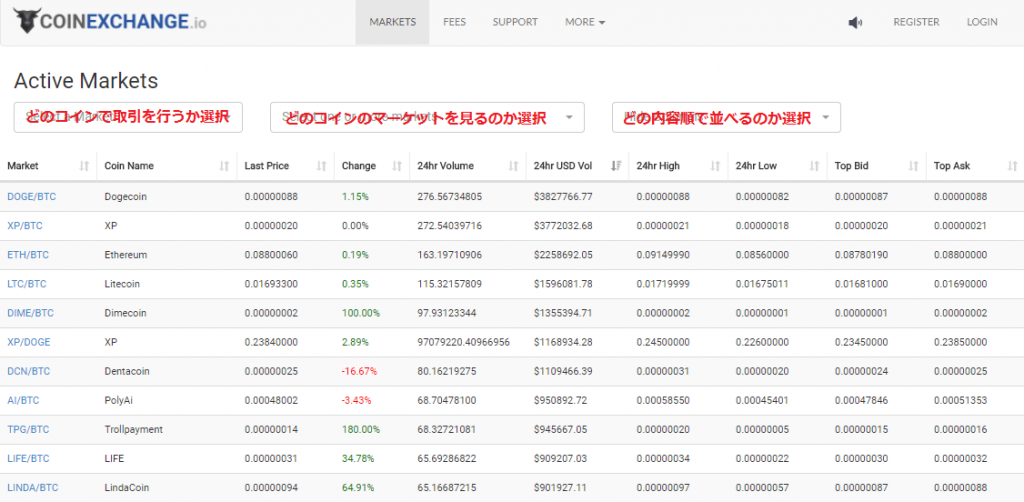Click the $3827766.77 USD volume value
1024x502 pixels.
(x=563, y=196)
